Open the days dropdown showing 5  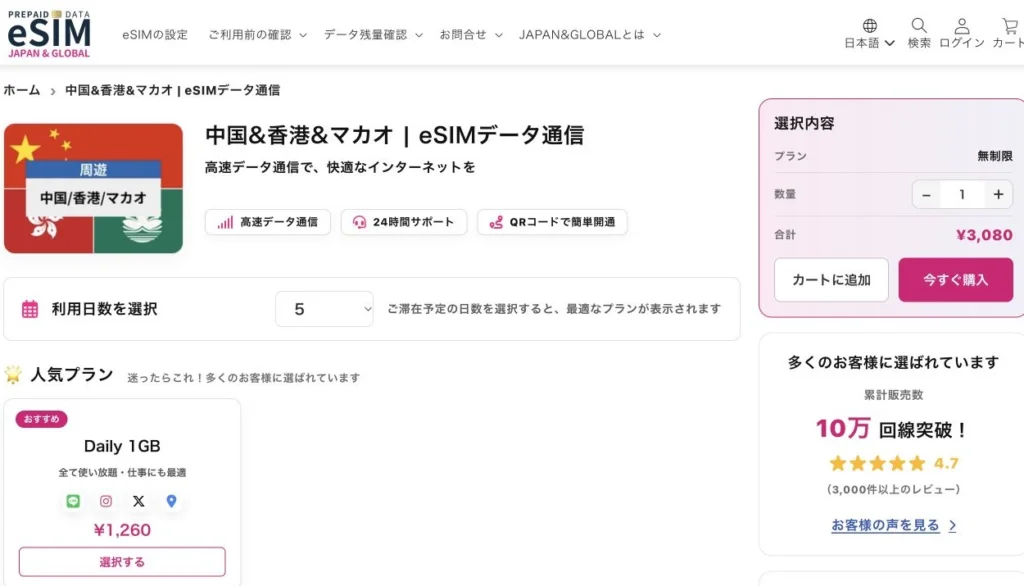pyautogui.click(x=325, y=309)
